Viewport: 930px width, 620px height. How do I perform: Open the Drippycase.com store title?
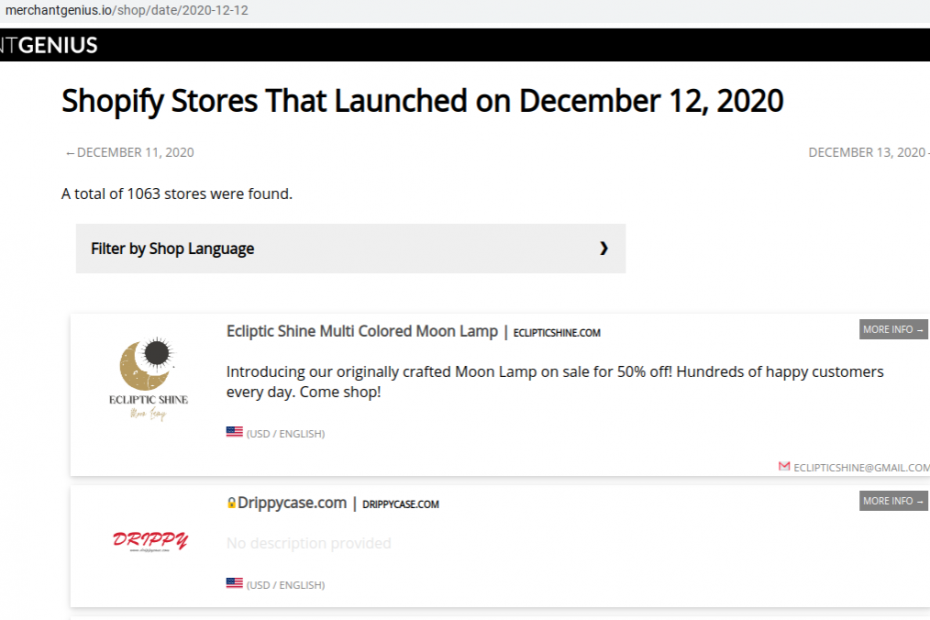(x=292, y=503)
